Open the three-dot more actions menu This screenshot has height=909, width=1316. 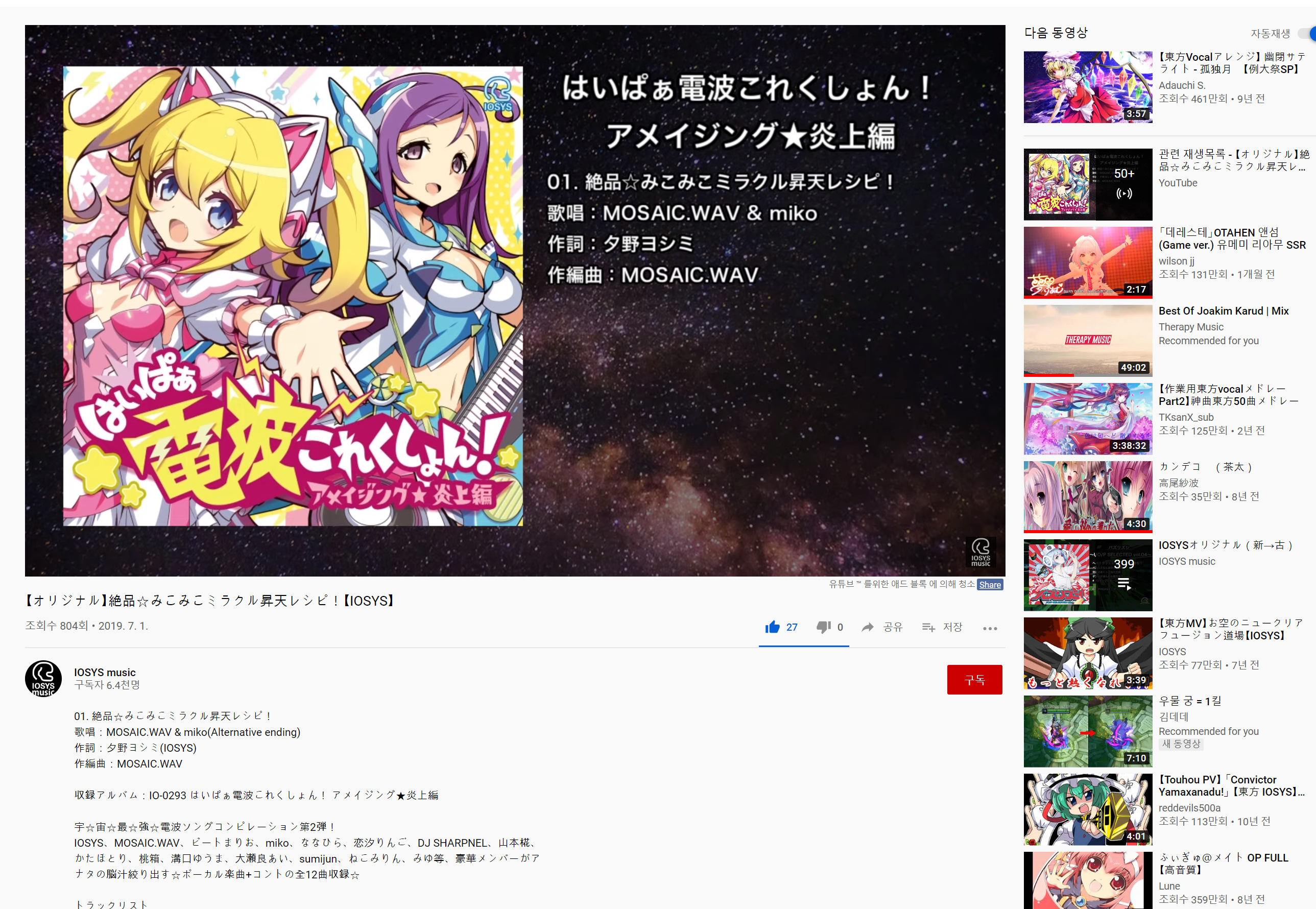tap(990, 628)
